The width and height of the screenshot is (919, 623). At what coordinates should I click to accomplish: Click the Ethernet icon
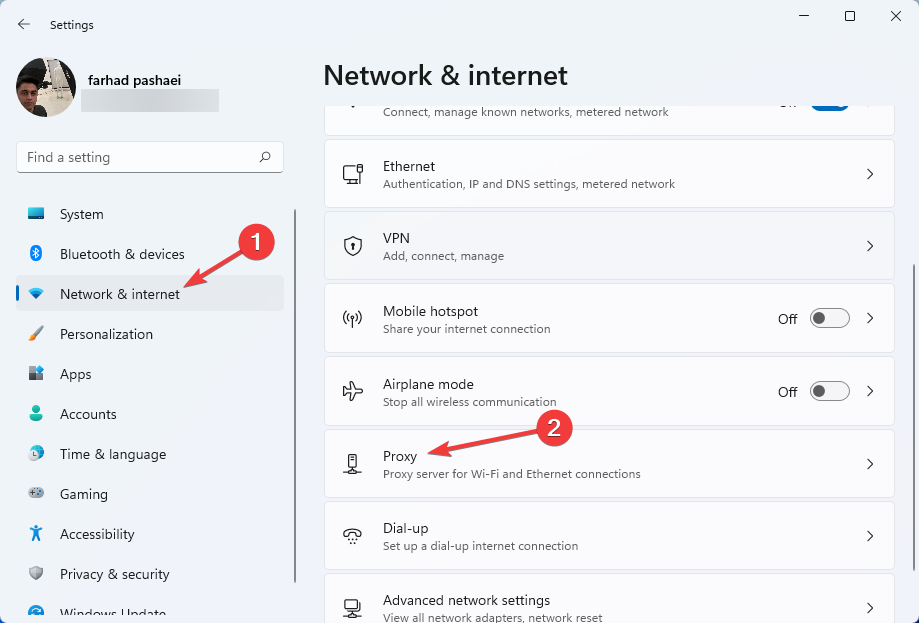[x=352, y=174]
